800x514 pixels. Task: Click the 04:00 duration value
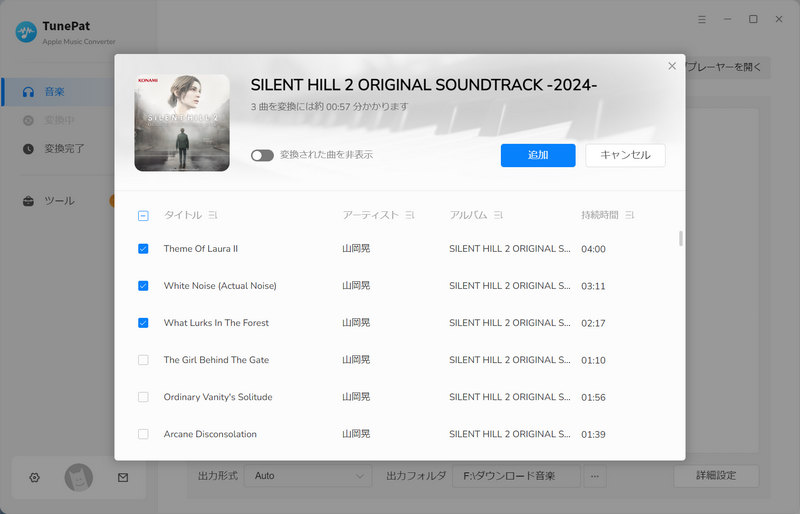(593, 249)
